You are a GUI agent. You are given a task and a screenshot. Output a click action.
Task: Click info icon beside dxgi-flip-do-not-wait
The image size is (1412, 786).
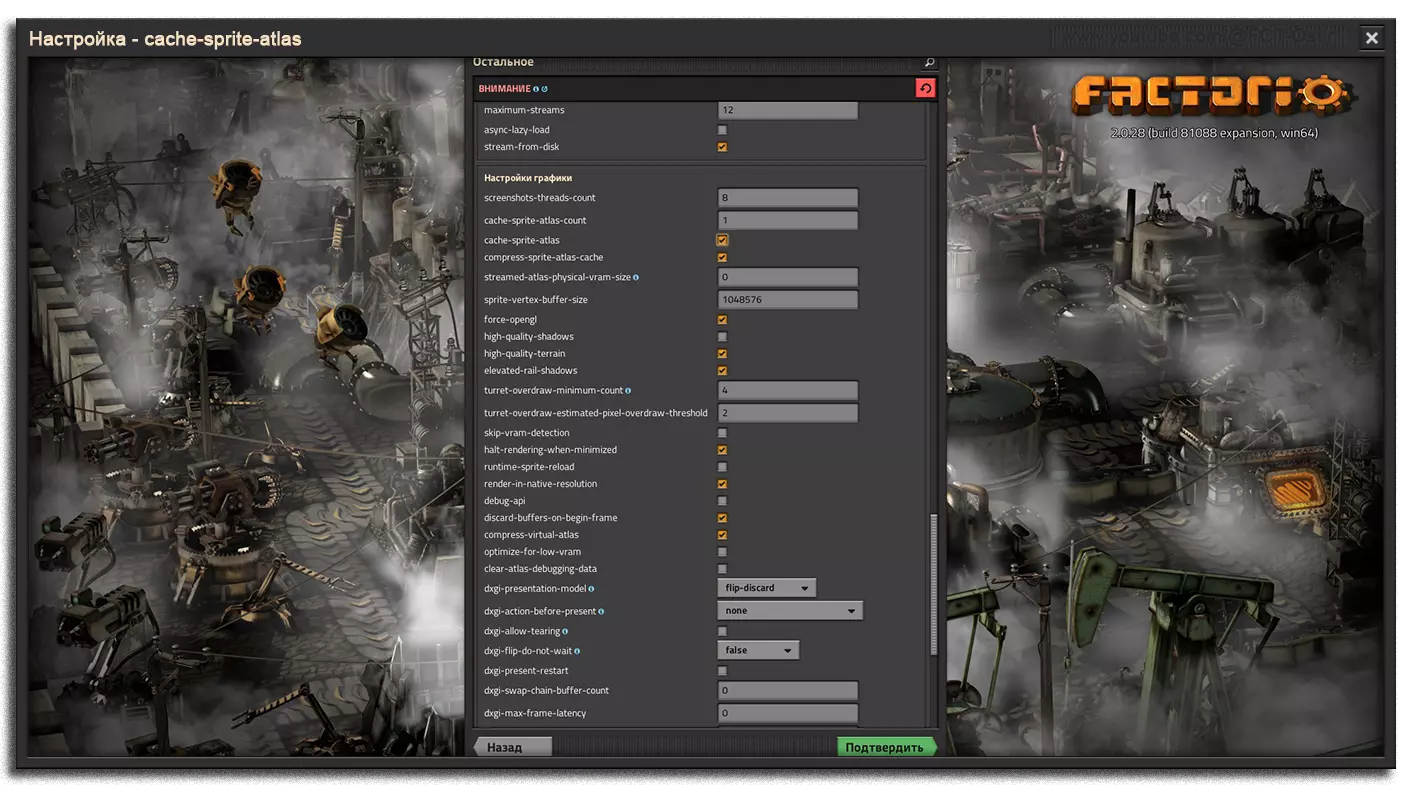(x=577, y=651)
